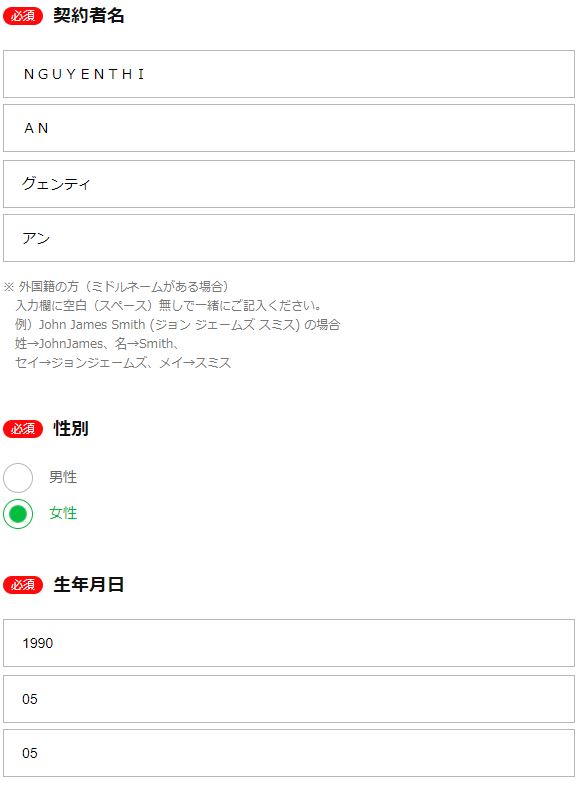The width and height of the screenshot is (580, 786).
Task: Open the birth year field showing 1990
Action: 289,643
